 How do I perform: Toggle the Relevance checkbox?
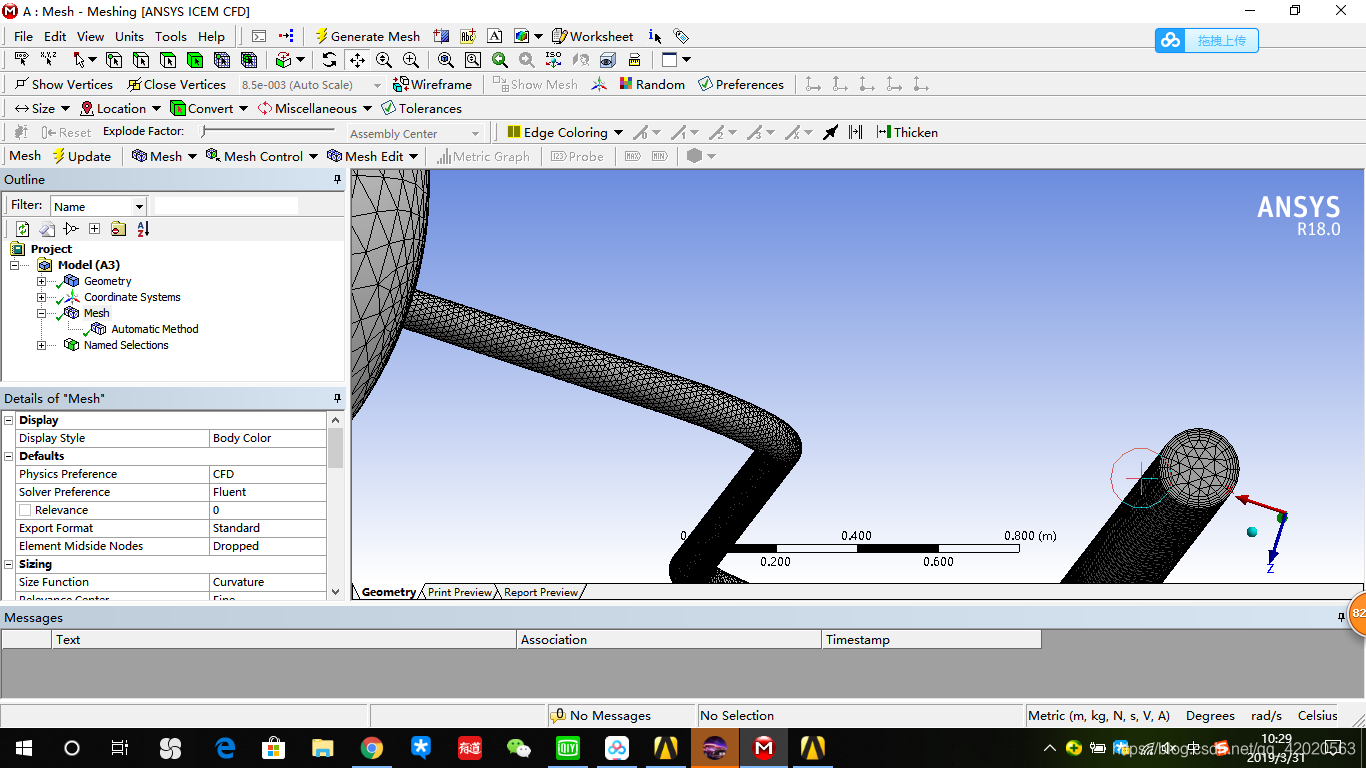tap(25, 510)
